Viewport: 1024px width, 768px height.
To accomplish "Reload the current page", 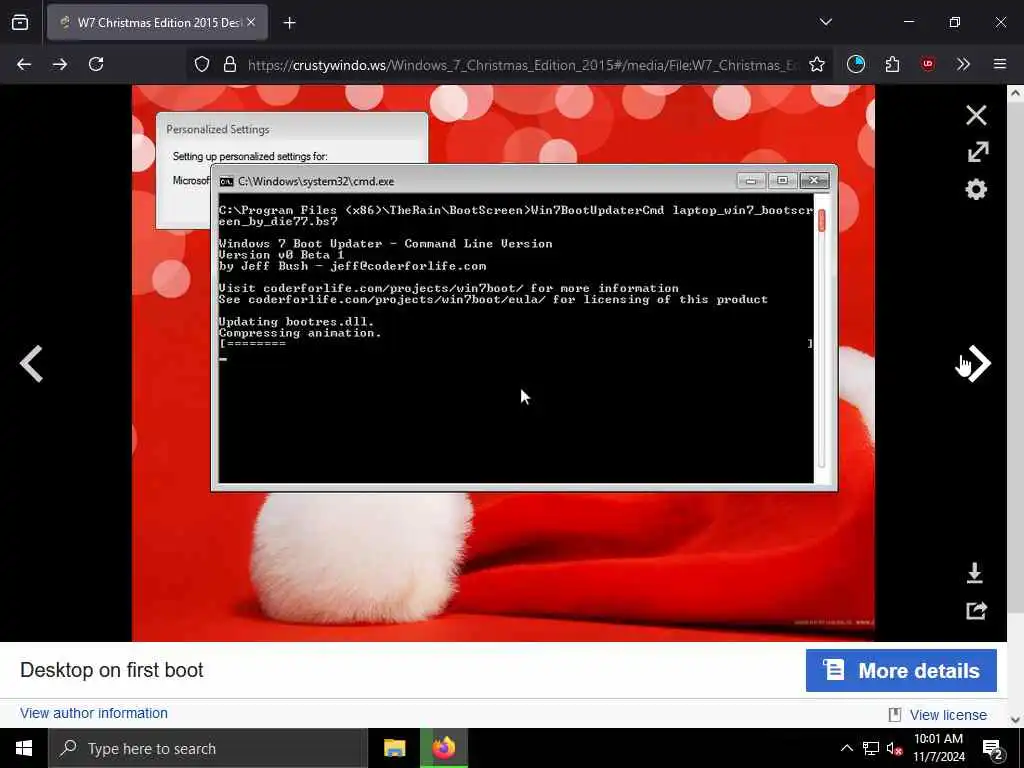I will pyautogui.click(x=96, y=64).
